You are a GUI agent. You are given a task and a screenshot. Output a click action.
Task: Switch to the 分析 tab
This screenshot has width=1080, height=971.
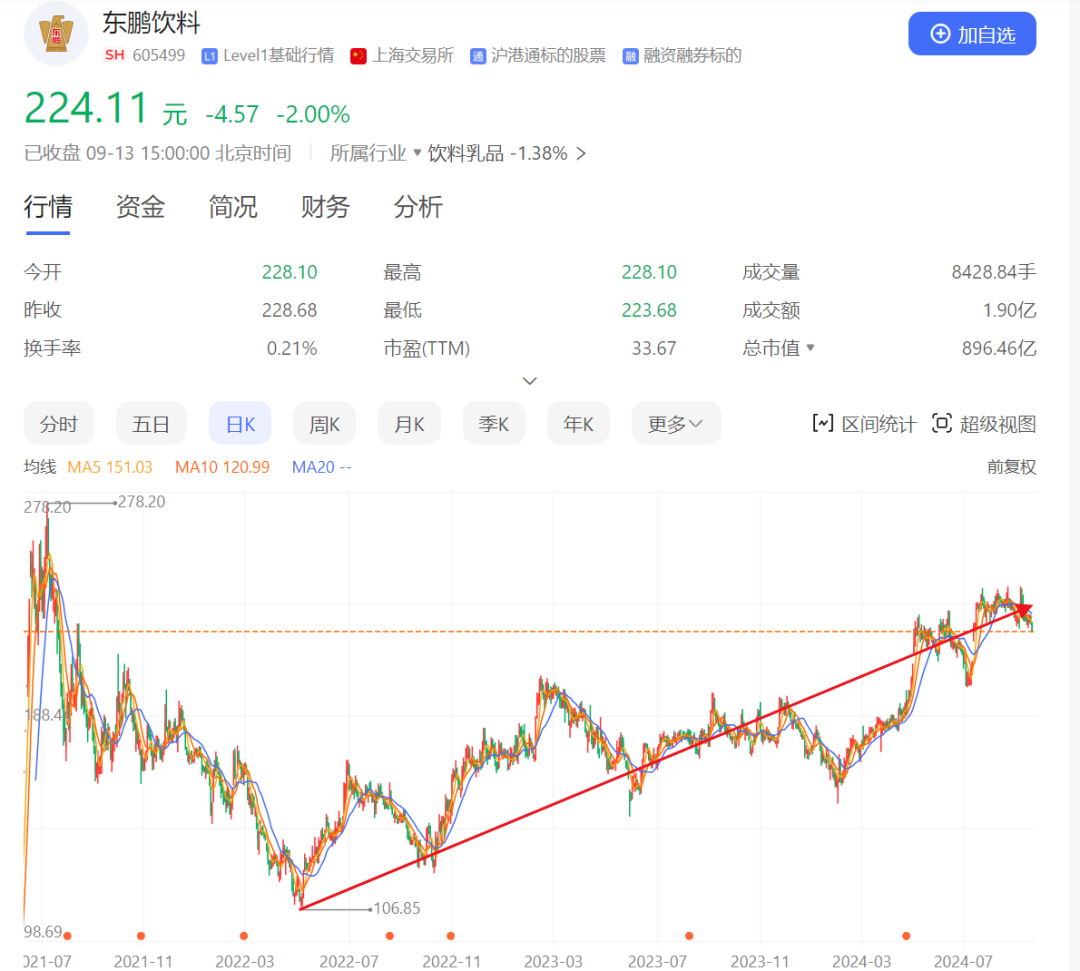pos(418,207)
